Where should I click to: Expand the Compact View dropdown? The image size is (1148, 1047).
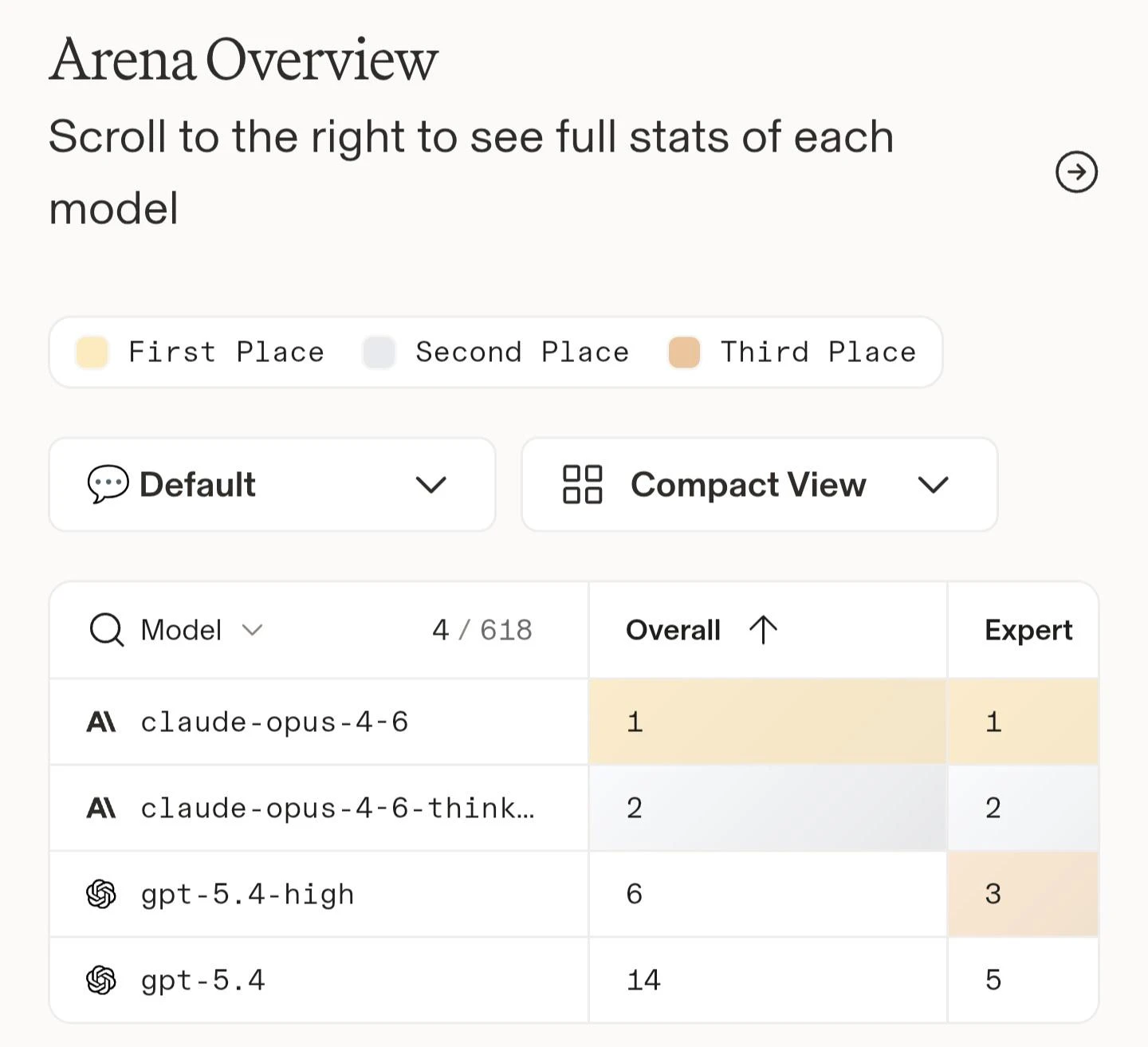[932, 485]
